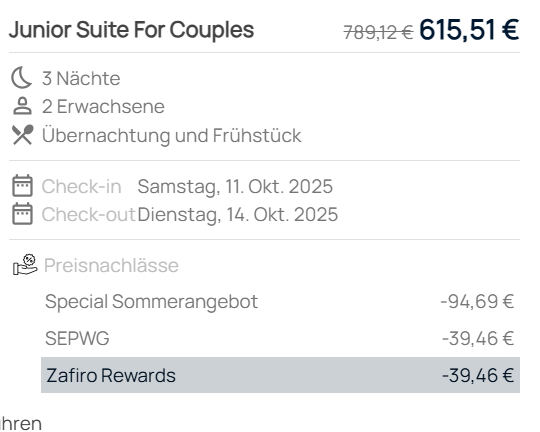The width and height of the screenshot is (540, 432).
Task: Click the calendar icon beside Check-in
Action: (23, 186)
